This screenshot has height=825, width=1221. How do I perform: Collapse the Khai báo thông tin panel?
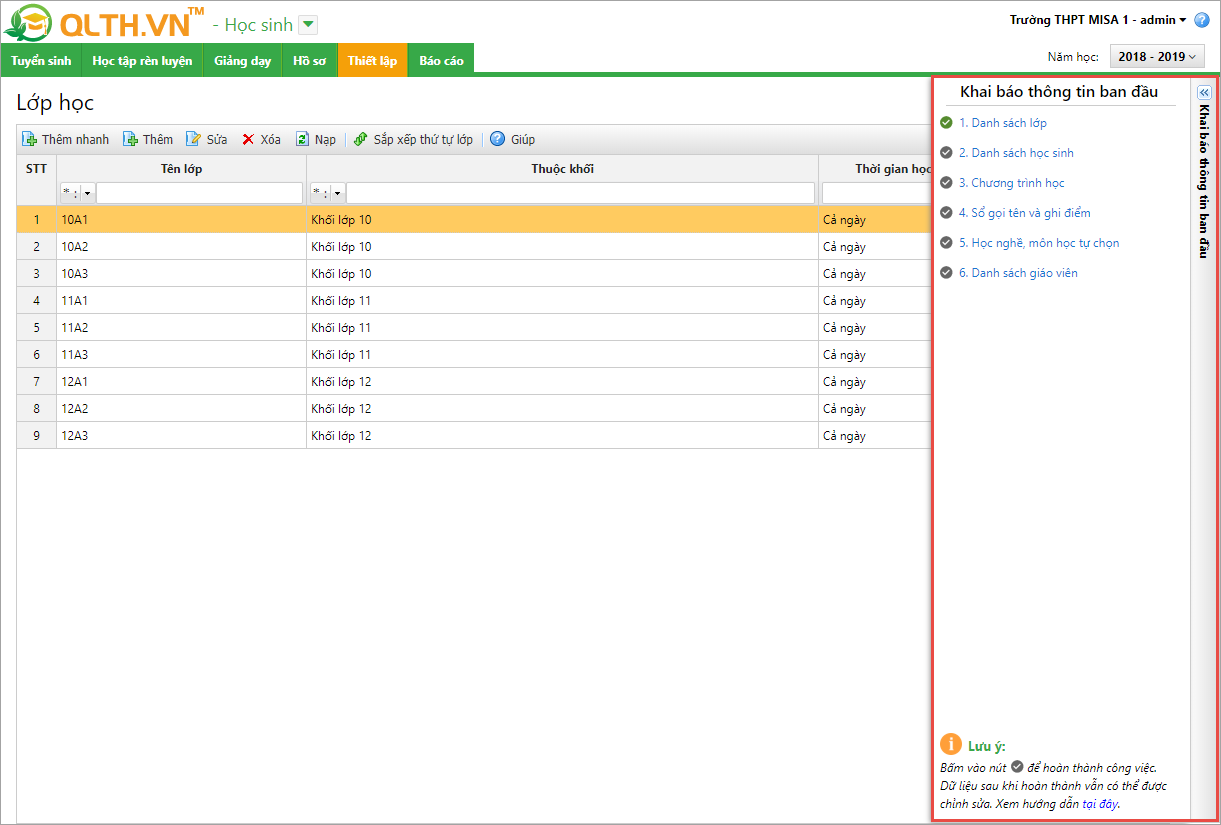1204,92
